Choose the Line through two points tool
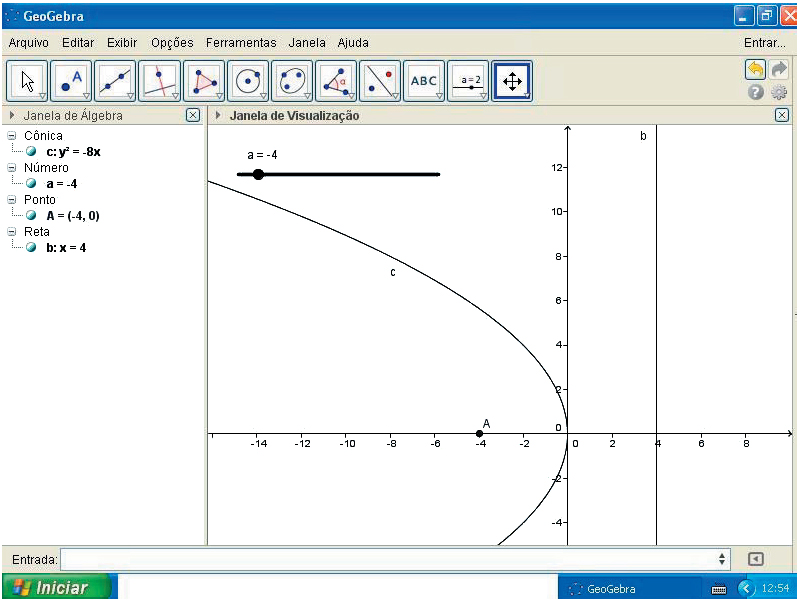 coord(116,81)
